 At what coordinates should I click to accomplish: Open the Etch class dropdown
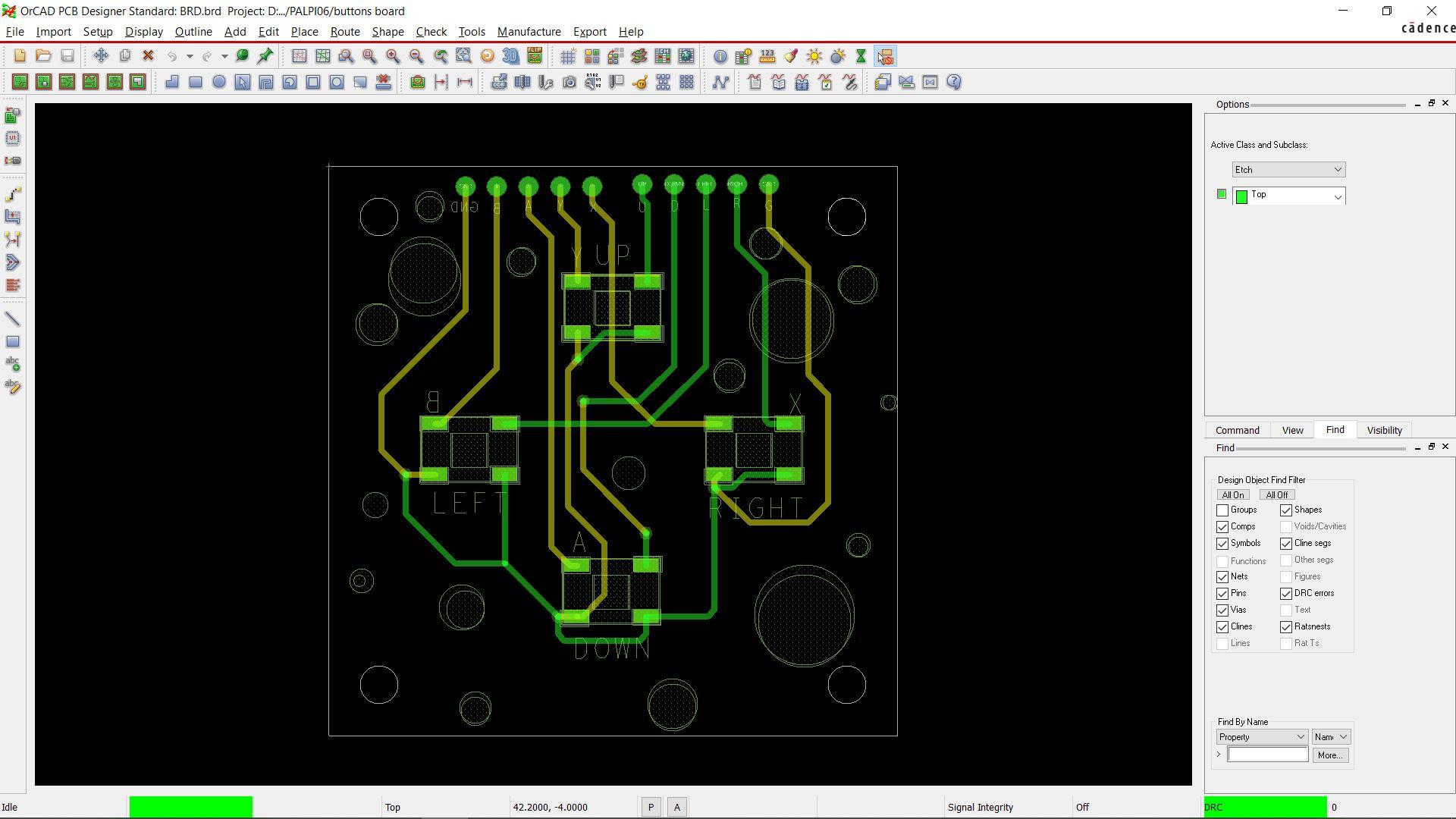click(1288, 170)
